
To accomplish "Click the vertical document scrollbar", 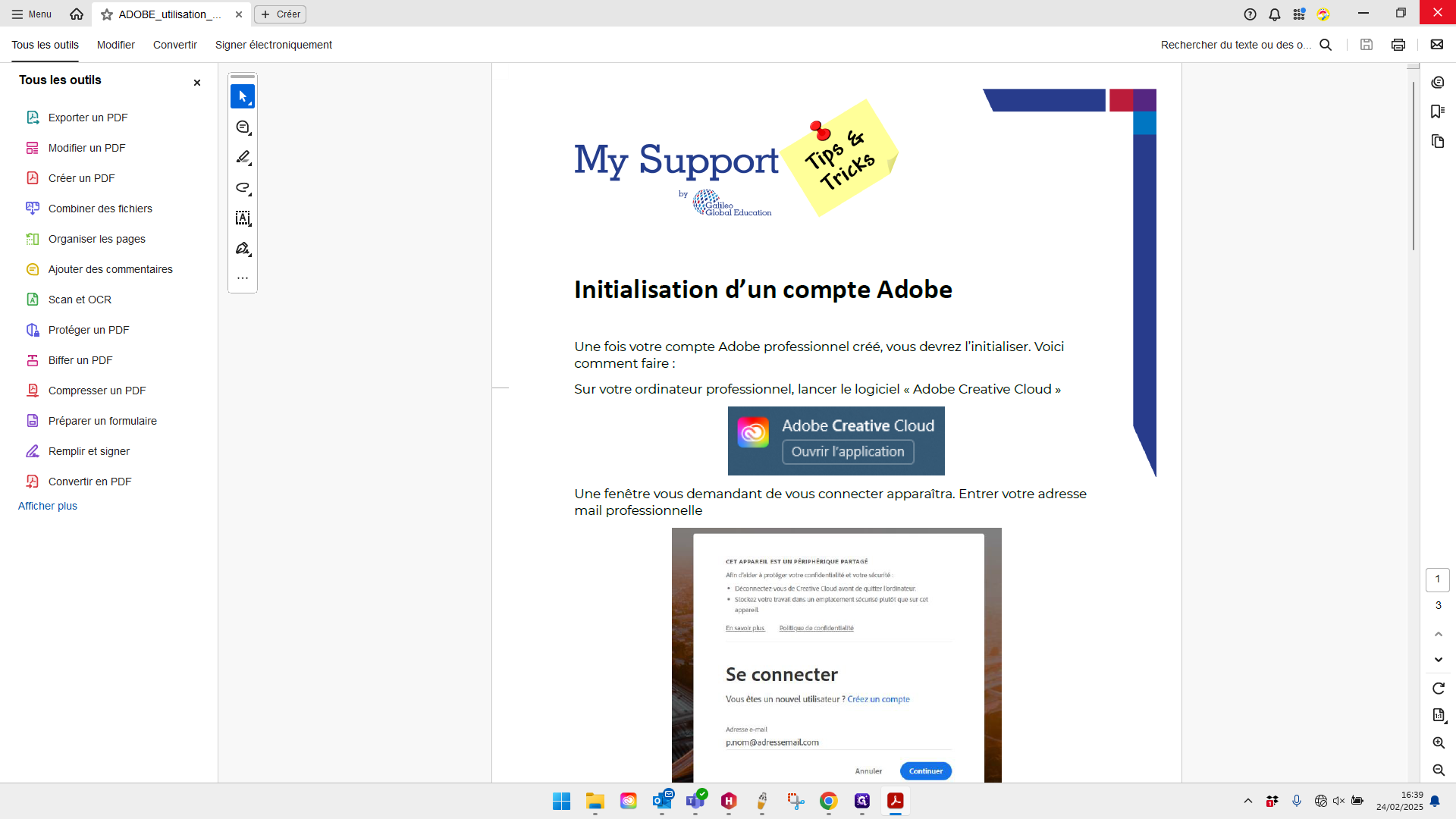I will [x=1414, y=165].
